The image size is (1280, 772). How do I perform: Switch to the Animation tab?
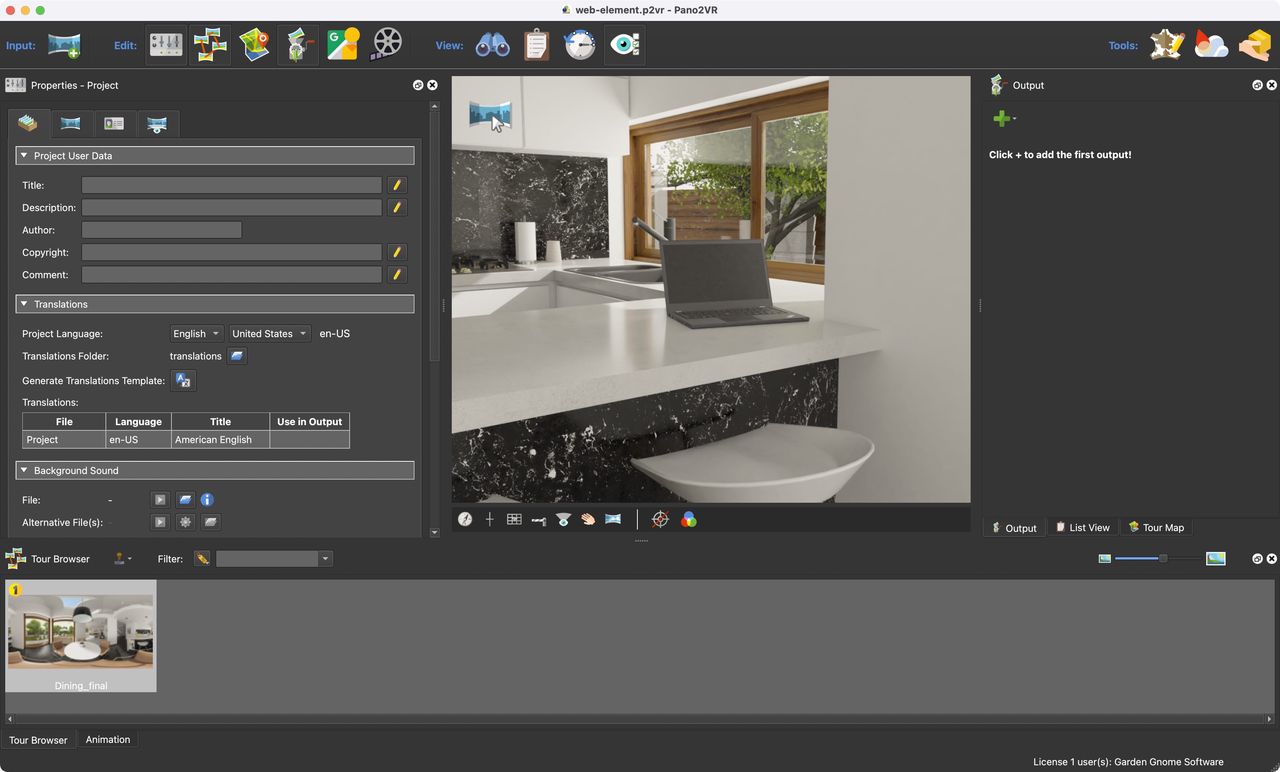pyautogui.click(x=108, y=740)
